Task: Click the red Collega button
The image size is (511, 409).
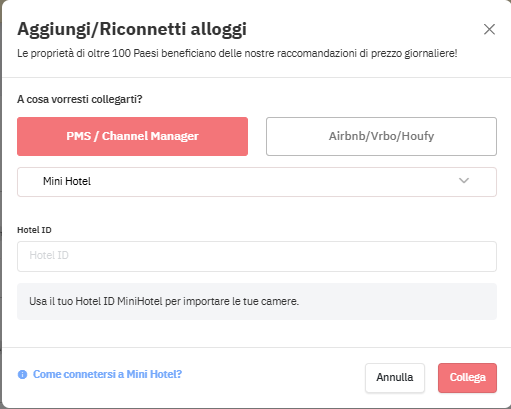Action: pyautogui.click(x=467, y=378)
